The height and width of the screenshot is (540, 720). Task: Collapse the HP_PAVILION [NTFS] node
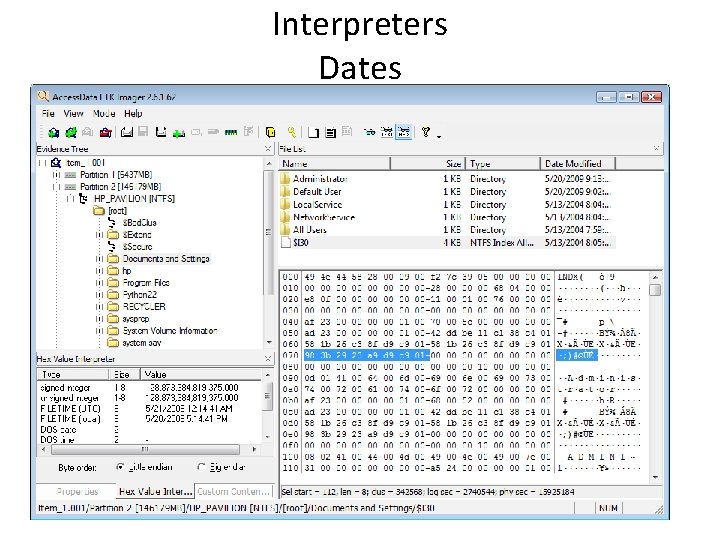pos(70,199)
